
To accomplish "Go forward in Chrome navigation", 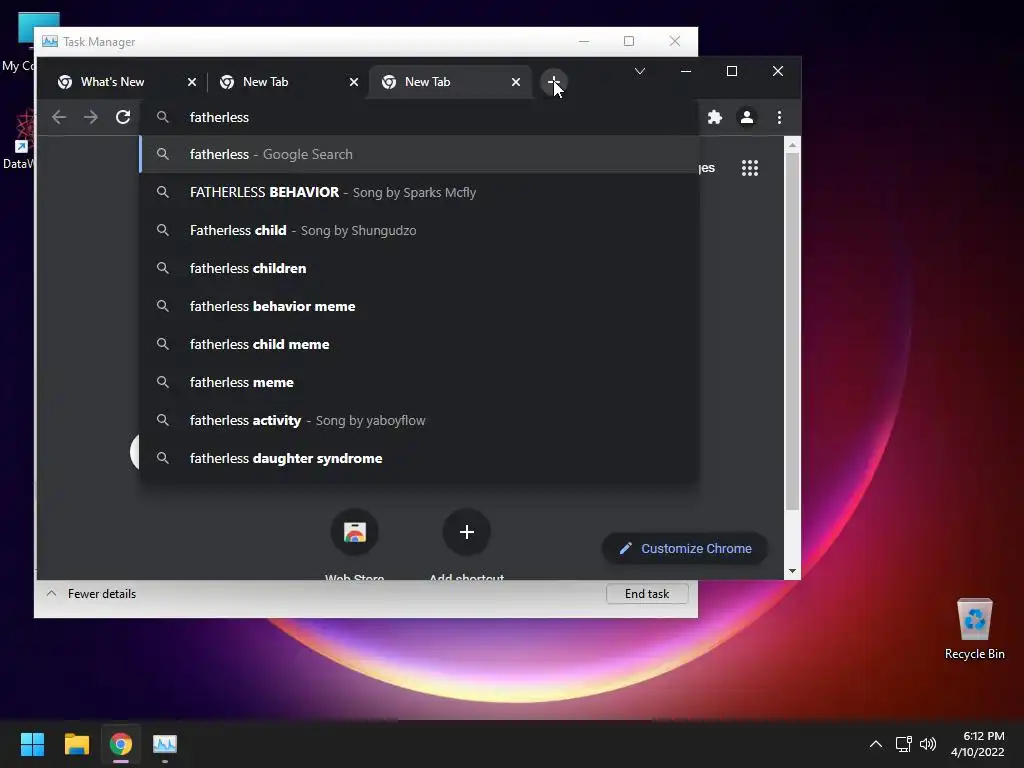I will pyautogui.click(x=91, y=118).
